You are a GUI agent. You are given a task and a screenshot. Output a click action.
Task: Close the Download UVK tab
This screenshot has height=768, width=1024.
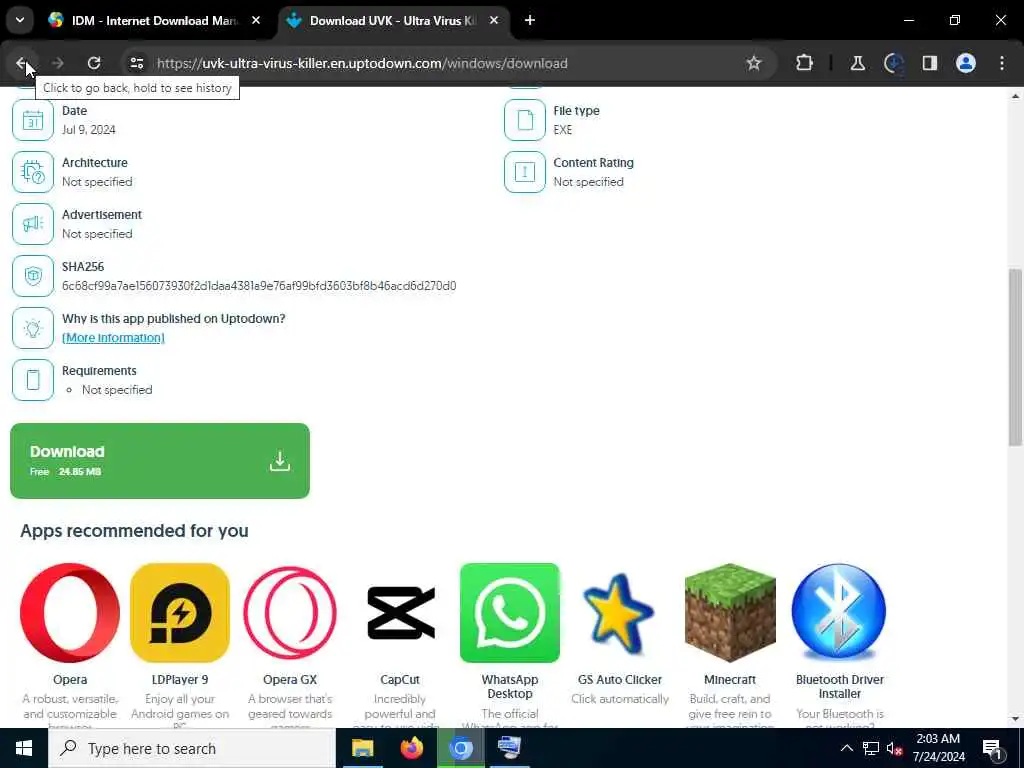tap(494, 20)
